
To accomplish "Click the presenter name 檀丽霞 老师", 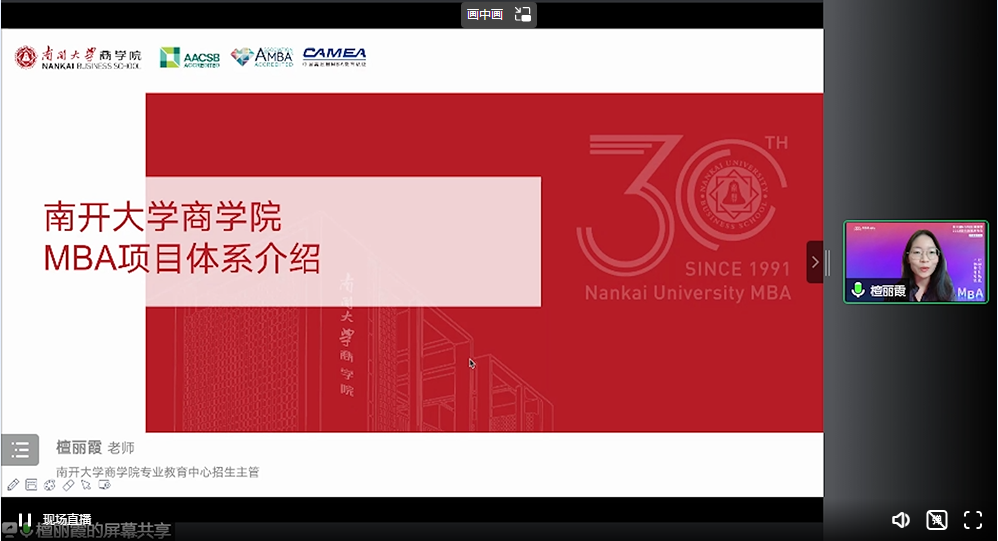I will click(95, 447).
